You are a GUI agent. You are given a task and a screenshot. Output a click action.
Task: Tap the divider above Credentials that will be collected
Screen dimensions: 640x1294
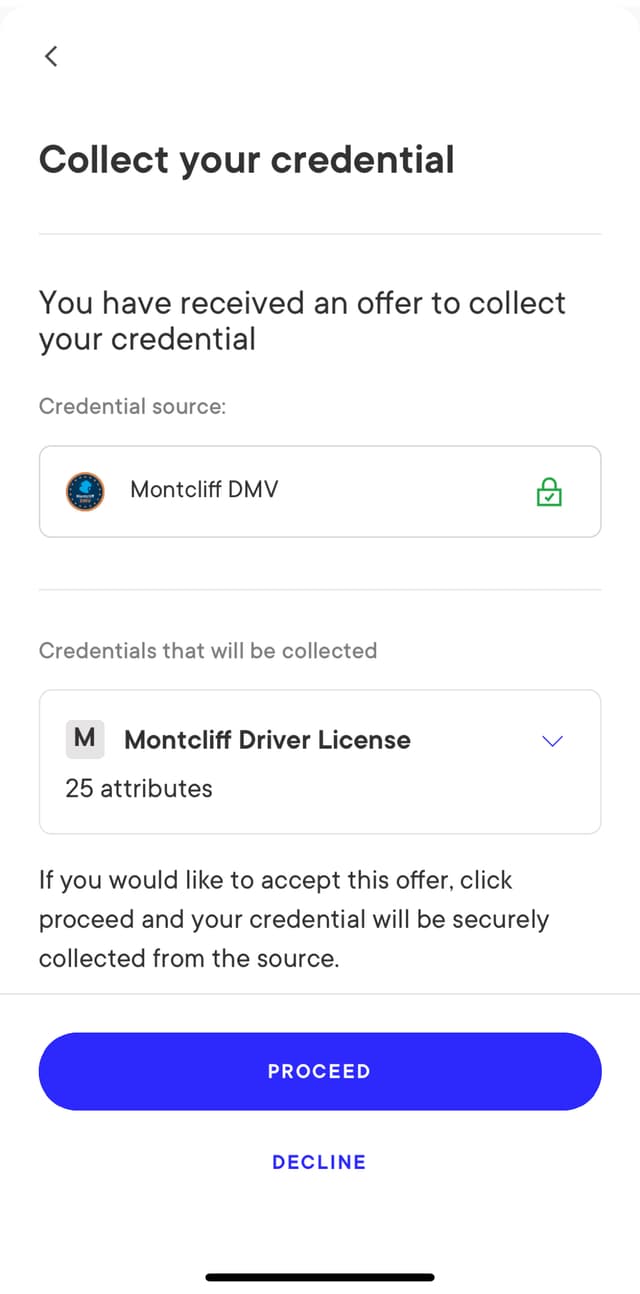pyautogui.click(x=320, y=590)
